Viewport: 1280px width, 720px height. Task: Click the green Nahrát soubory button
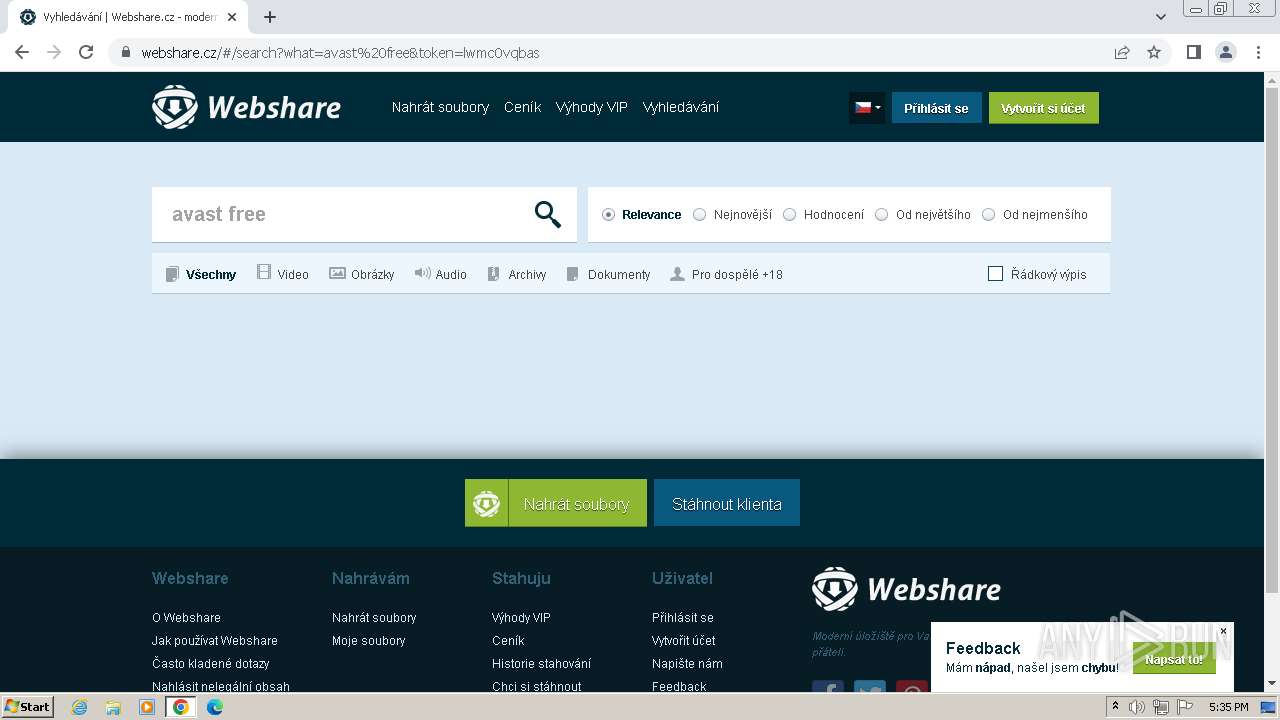(556, 503)
